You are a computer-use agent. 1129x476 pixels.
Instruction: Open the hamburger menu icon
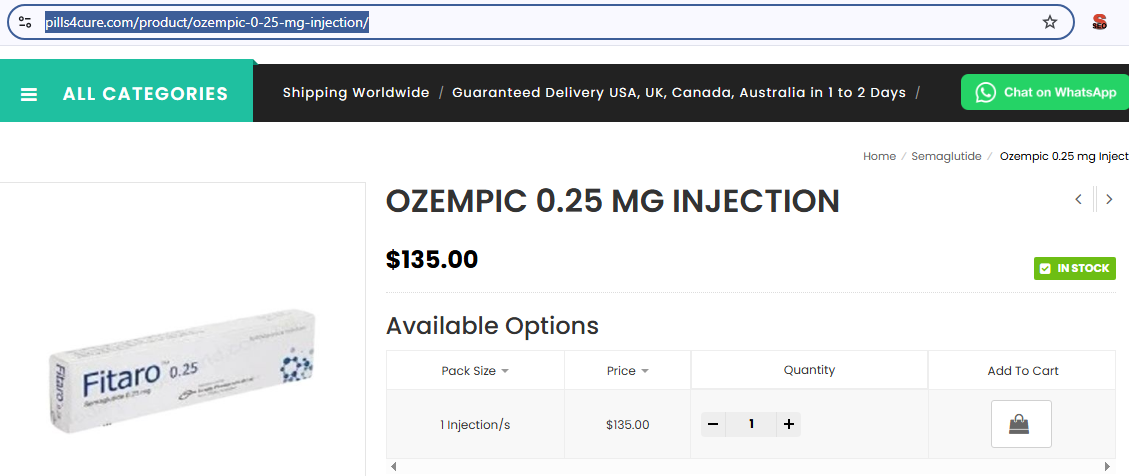[29, 94]
